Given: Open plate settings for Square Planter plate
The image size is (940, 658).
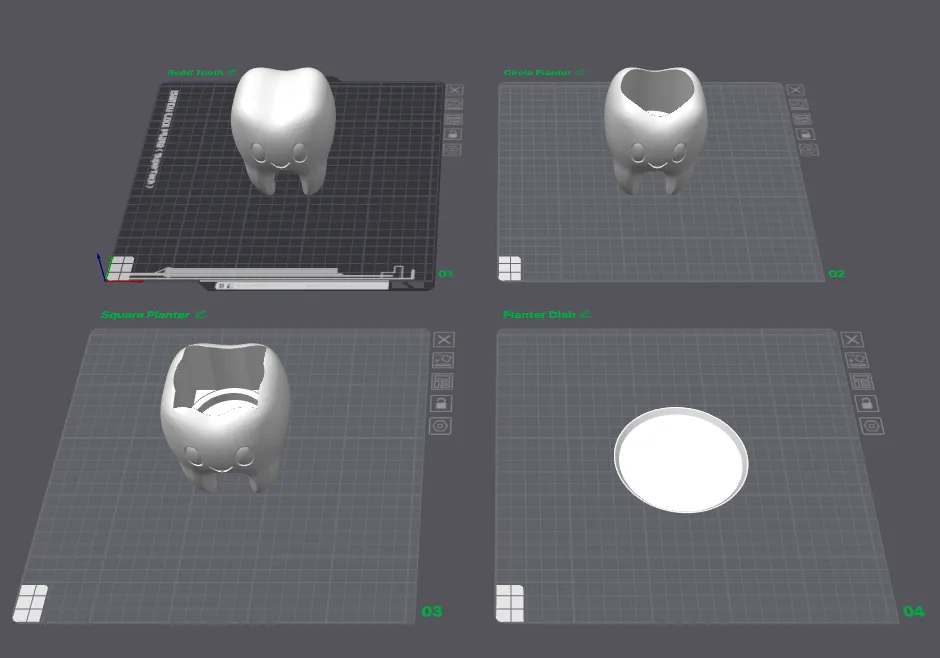Looking at the screenshot, I should coord(440,427).
